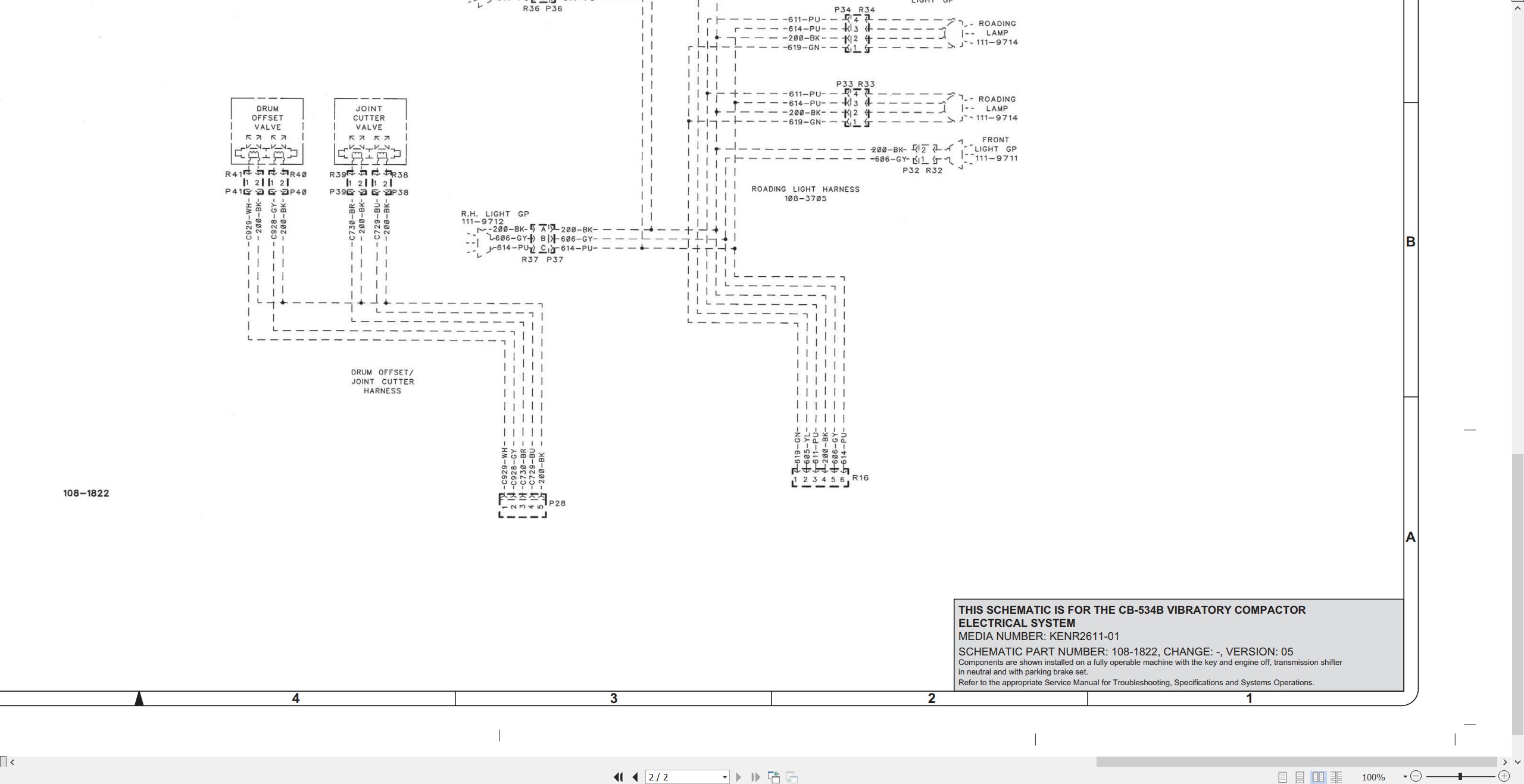Click grid column marker 1
1524x784 pixels.
pyautogui.click(x=1249, y=698)
